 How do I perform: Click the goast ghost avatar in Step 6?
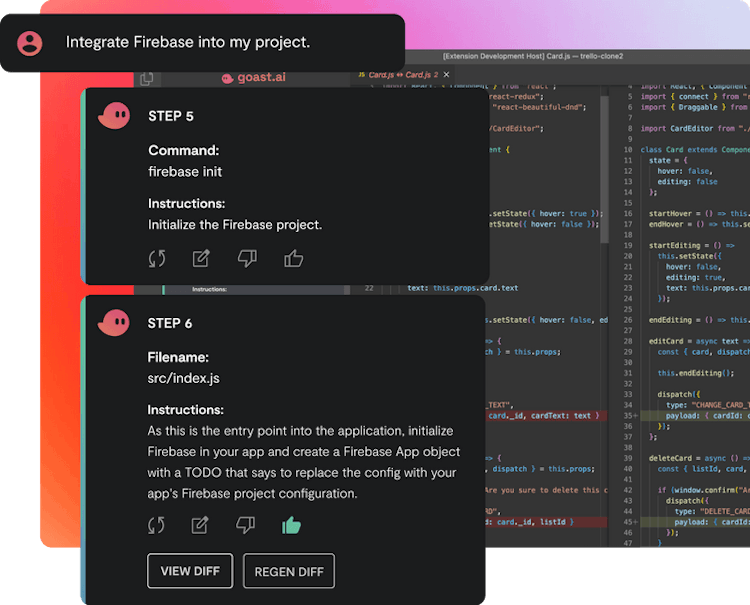[114, 323]
